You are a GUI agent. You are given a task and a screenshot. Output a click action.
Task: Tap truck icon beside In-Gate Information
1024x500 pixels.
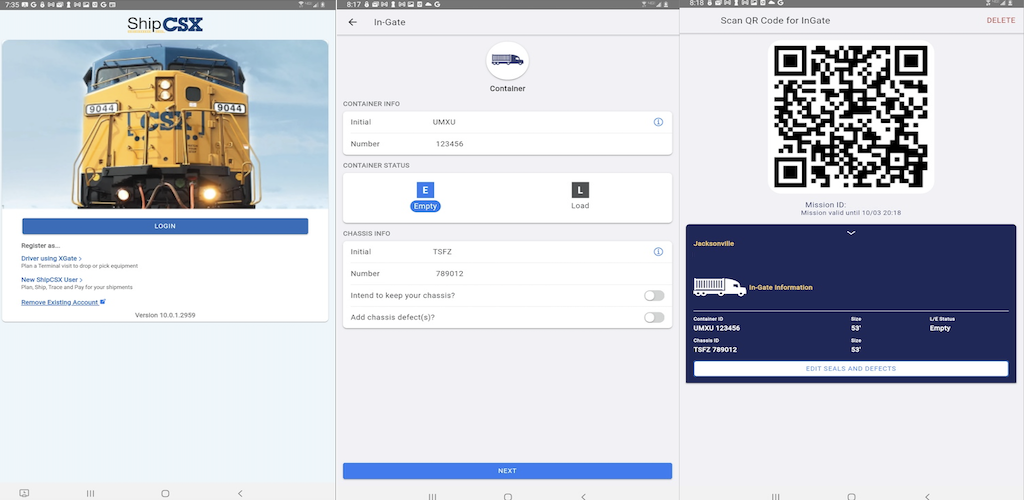[719, 287]
